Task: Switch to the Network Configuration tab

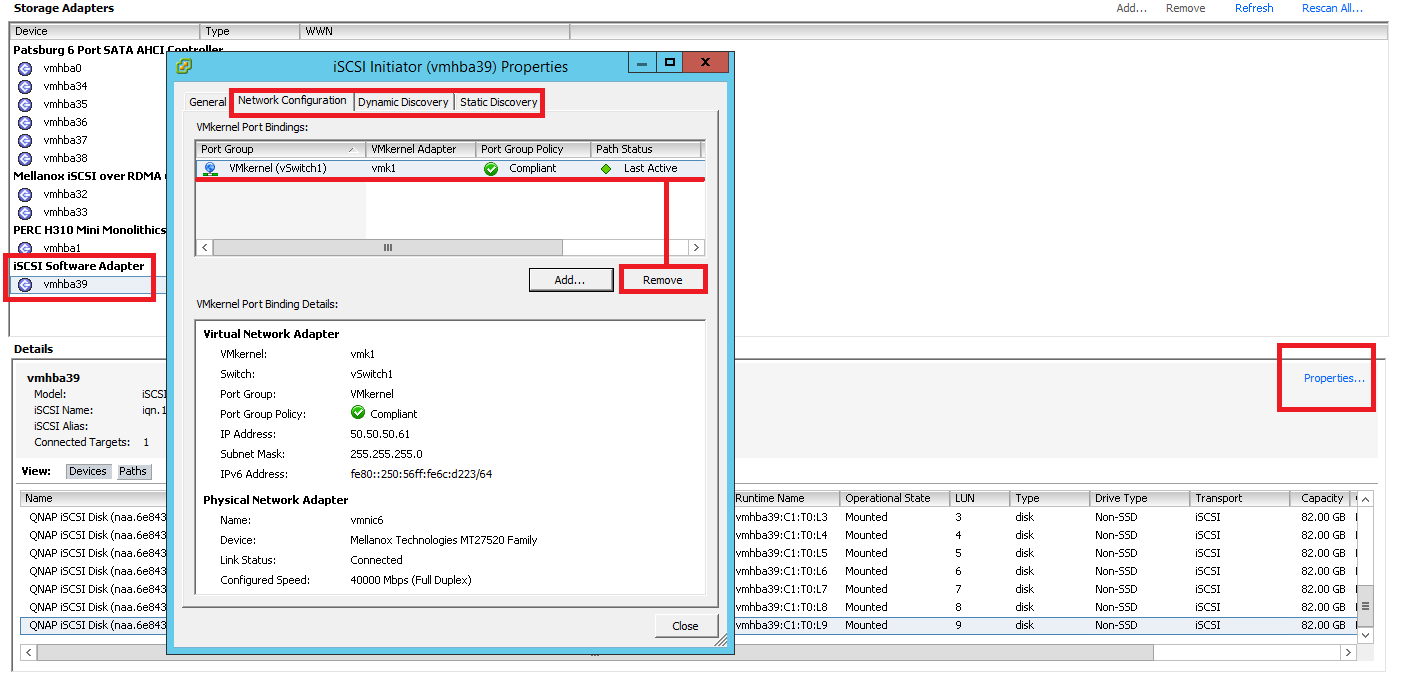Action: click(292, 101)
